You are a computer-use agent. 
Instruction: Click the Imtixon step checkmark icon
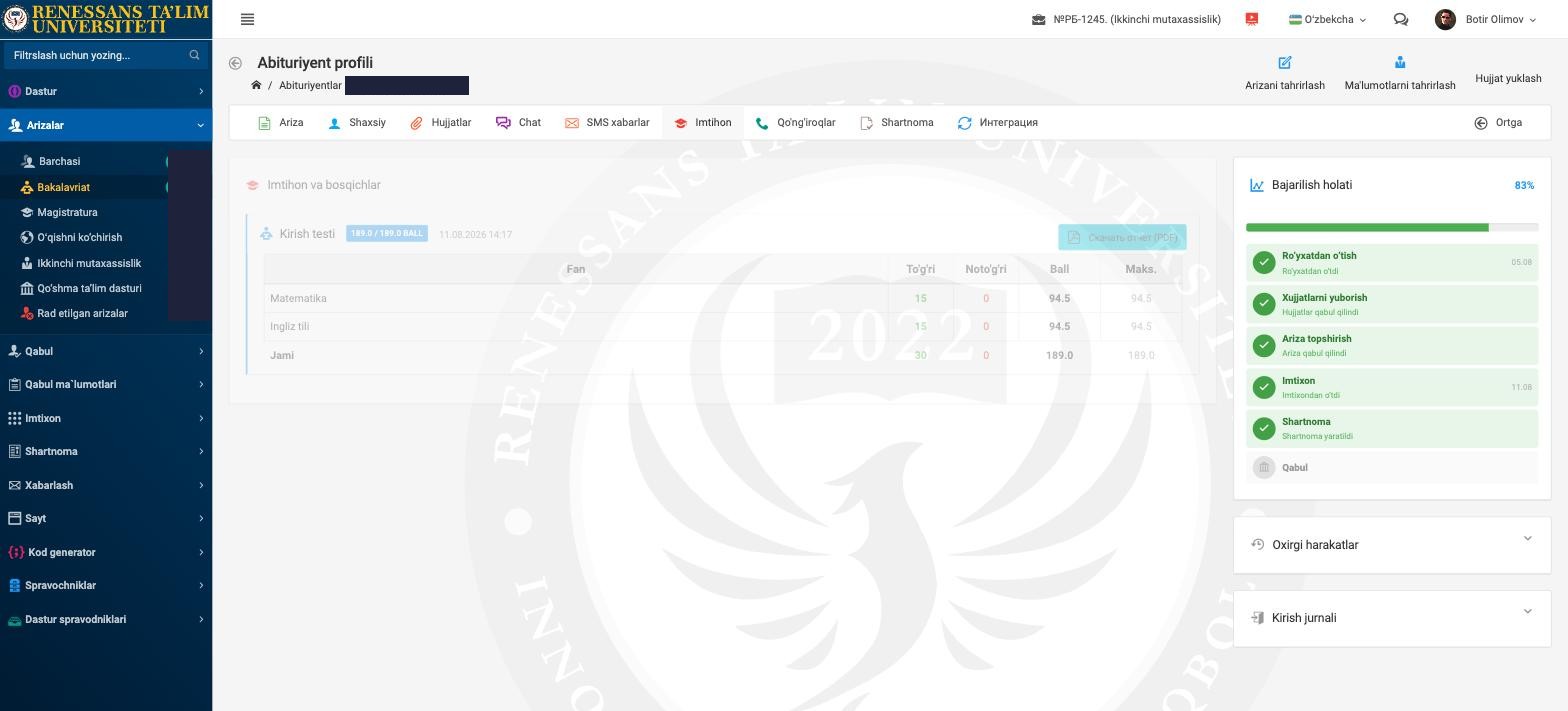(1264, 387)
